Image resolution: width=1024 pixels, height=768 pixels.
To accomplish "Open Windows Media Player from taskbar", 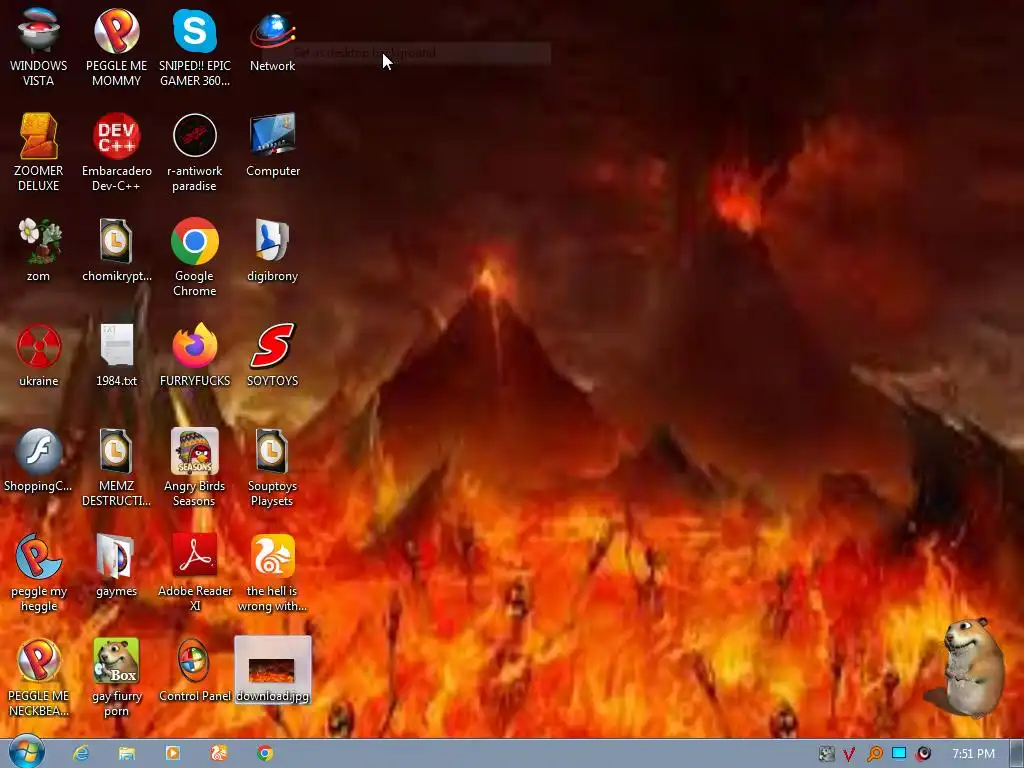I will tap(172, 754).
